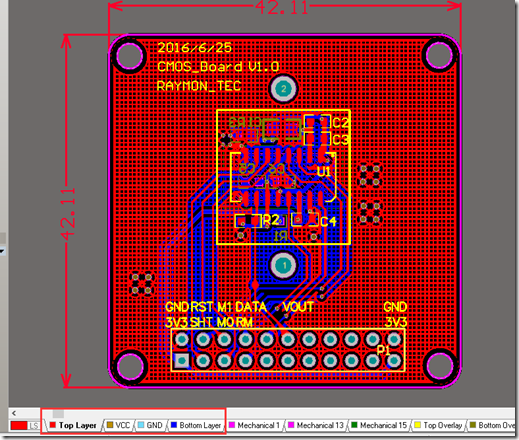This screenshot has height=440, width=519.
Task: Open the GND layer tab
Action: coord(150,425)
